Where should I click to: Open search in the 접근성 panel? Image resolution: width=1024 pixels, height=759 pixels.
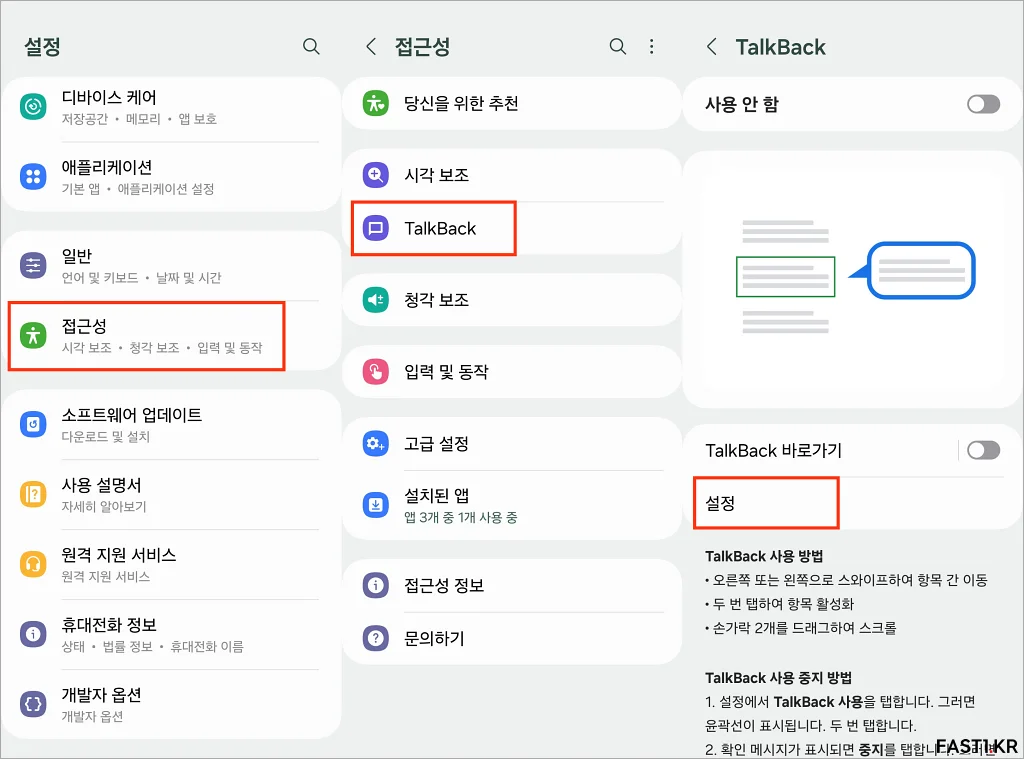coord(617,46)
